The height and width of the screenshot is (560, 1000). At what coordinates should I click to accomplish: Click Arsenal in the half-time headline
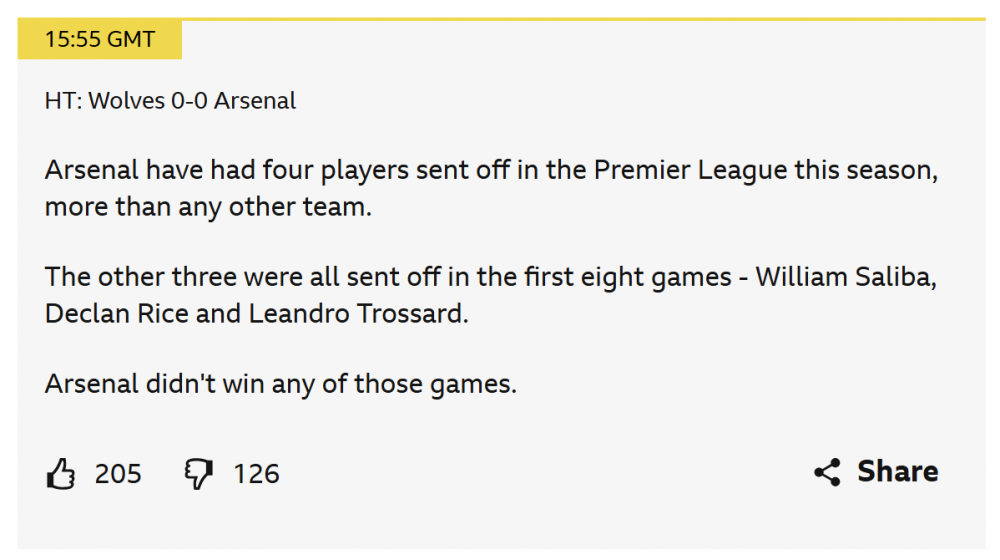255,101
